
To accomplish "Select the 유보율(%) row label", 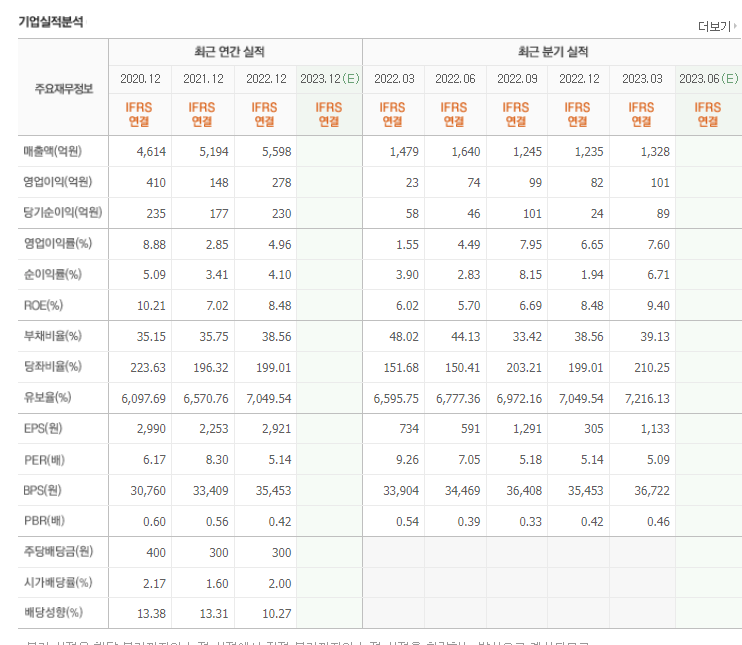I will [x=47, y=398].
